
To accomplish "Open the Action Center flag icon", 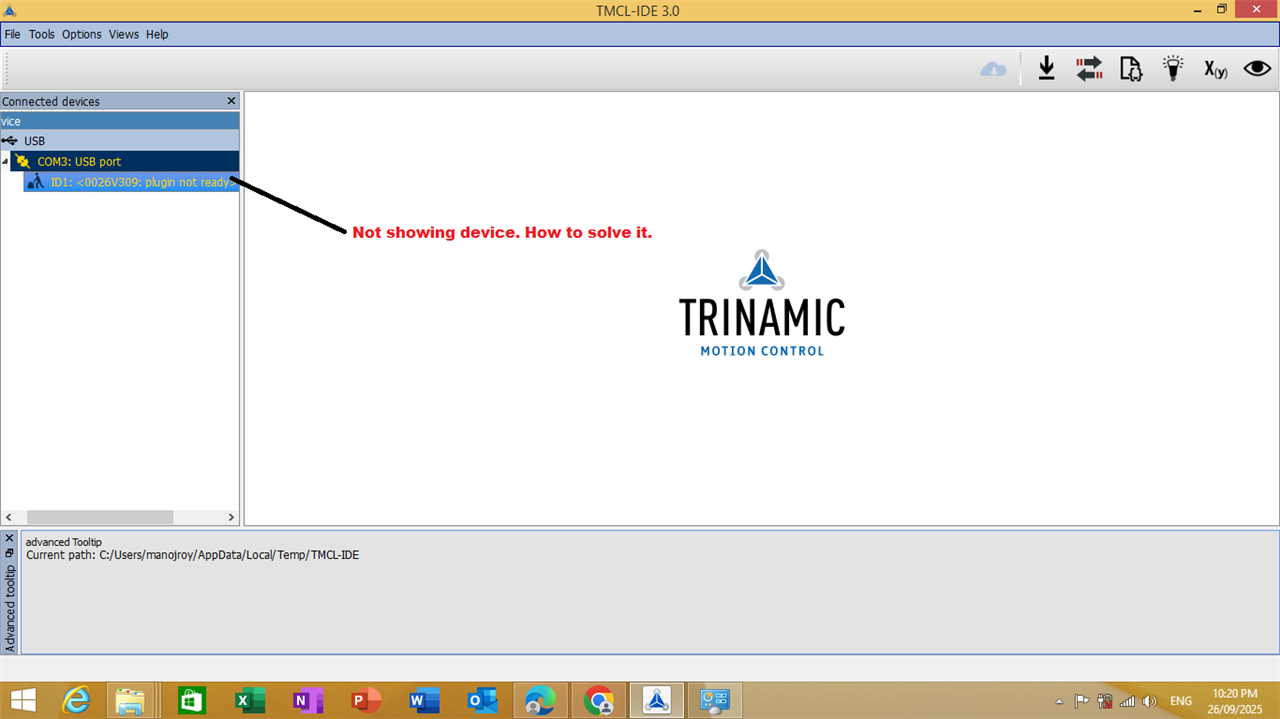I will [1082, 701].
